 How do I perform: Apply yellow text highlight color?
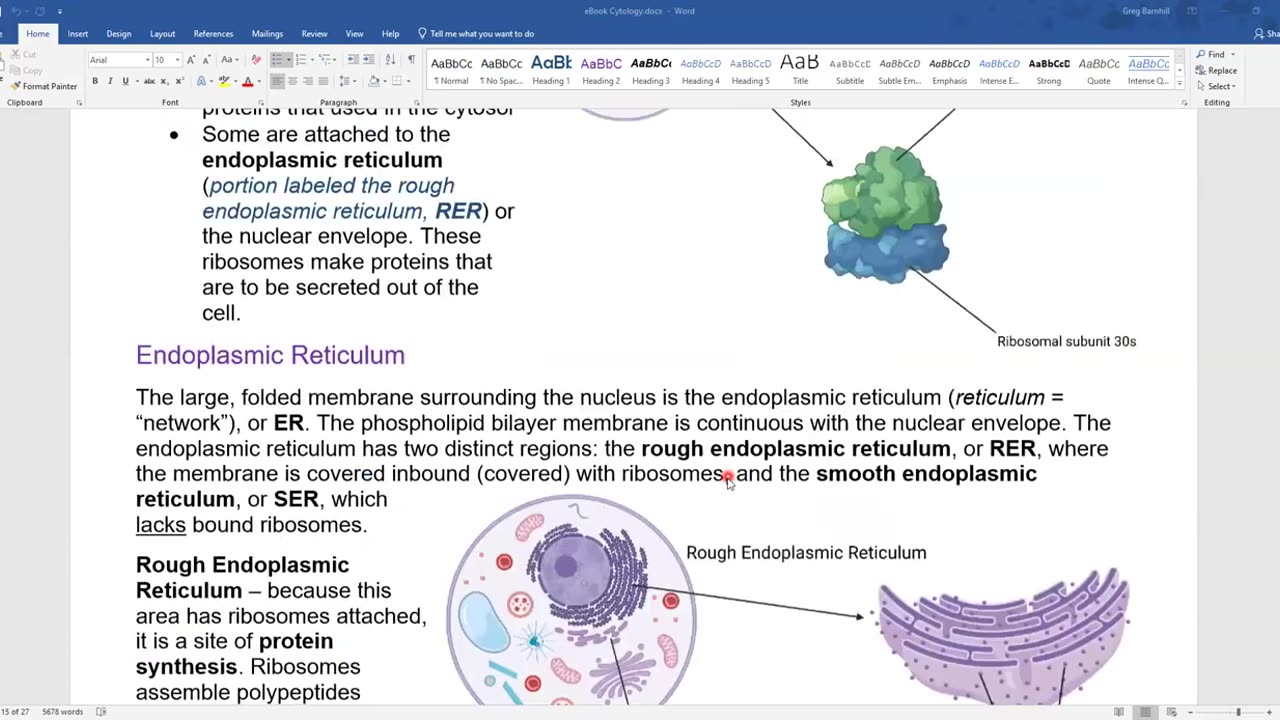224,81
